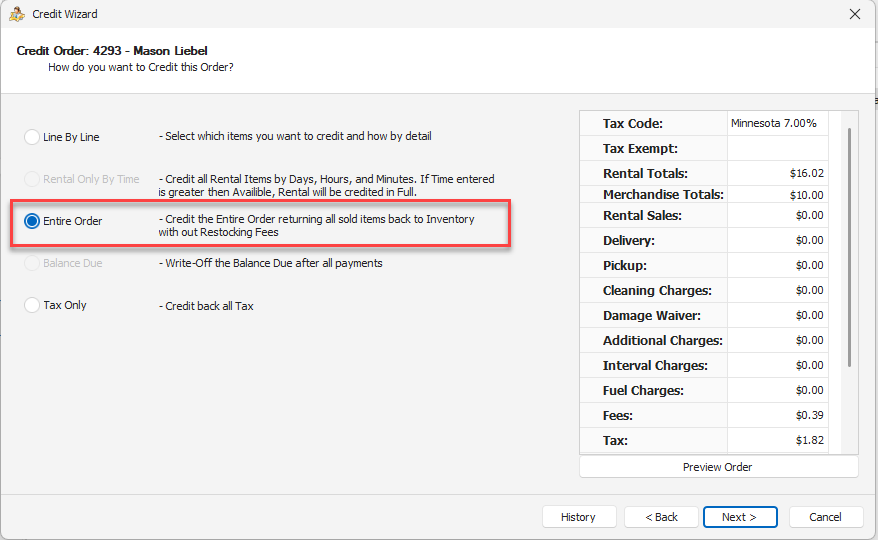The width and height of the screenshot is (878, 540).
Task: Select the Line By Line option
Action: [32, 137]
